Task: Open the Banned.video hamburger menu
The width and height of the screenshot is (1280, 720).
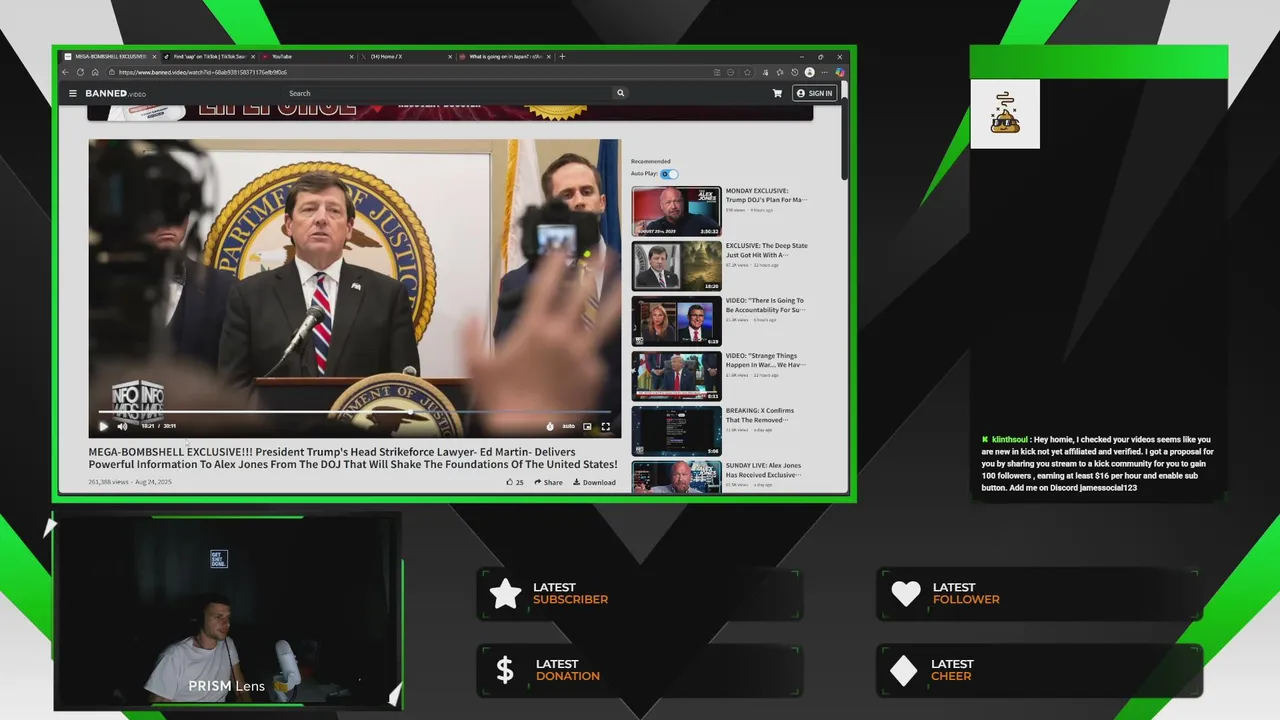Action: point(72,93)
